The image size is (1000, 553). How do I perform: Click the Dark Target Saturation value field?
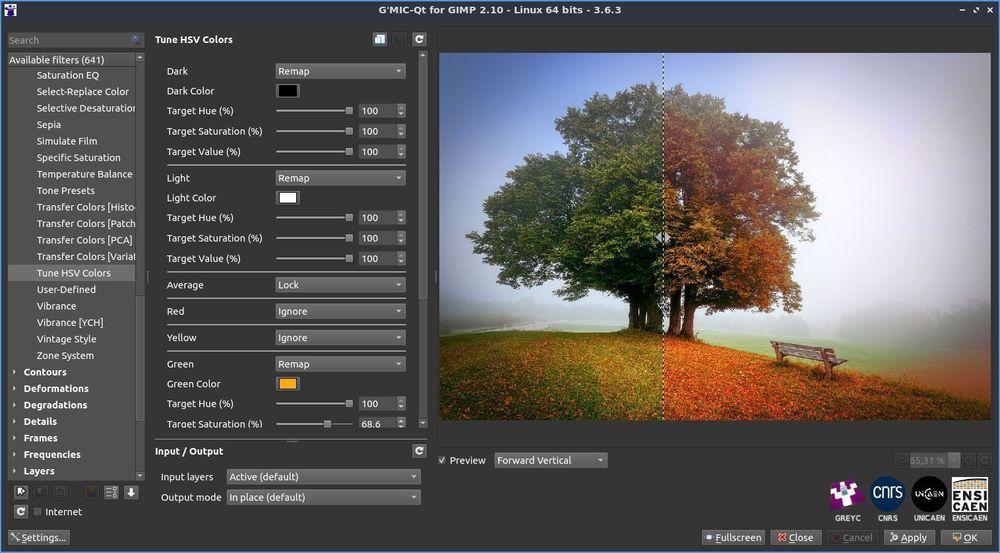click(x=377, y=131)
